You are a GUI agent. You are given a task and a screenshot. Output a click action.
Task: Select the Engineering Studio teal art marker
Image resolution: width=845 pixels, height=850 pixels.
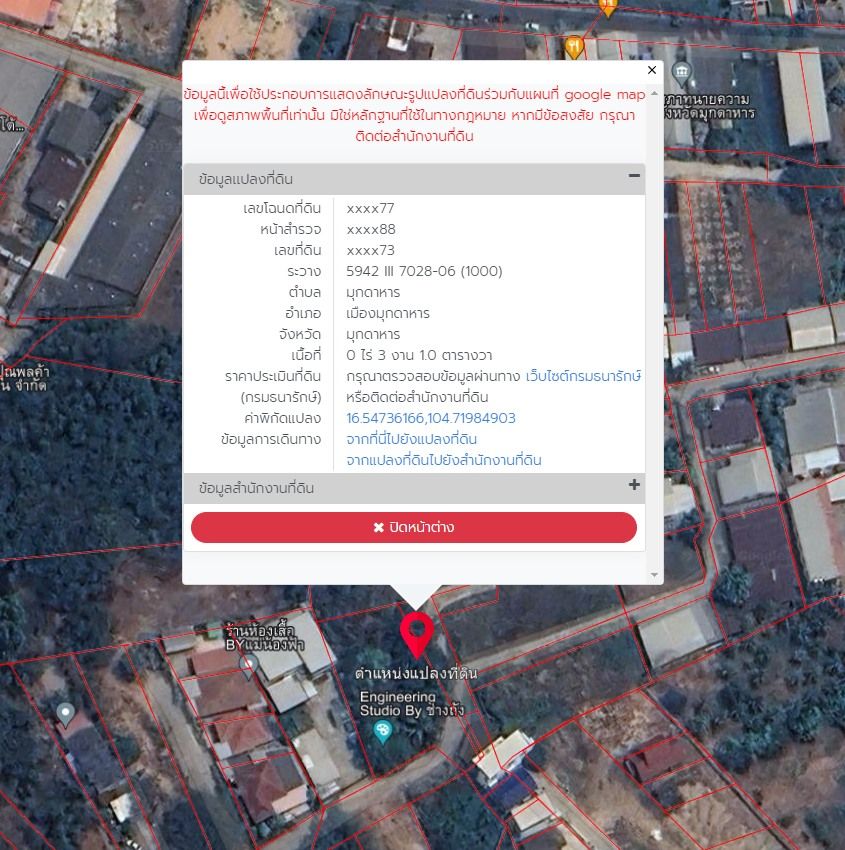[383, 731]
